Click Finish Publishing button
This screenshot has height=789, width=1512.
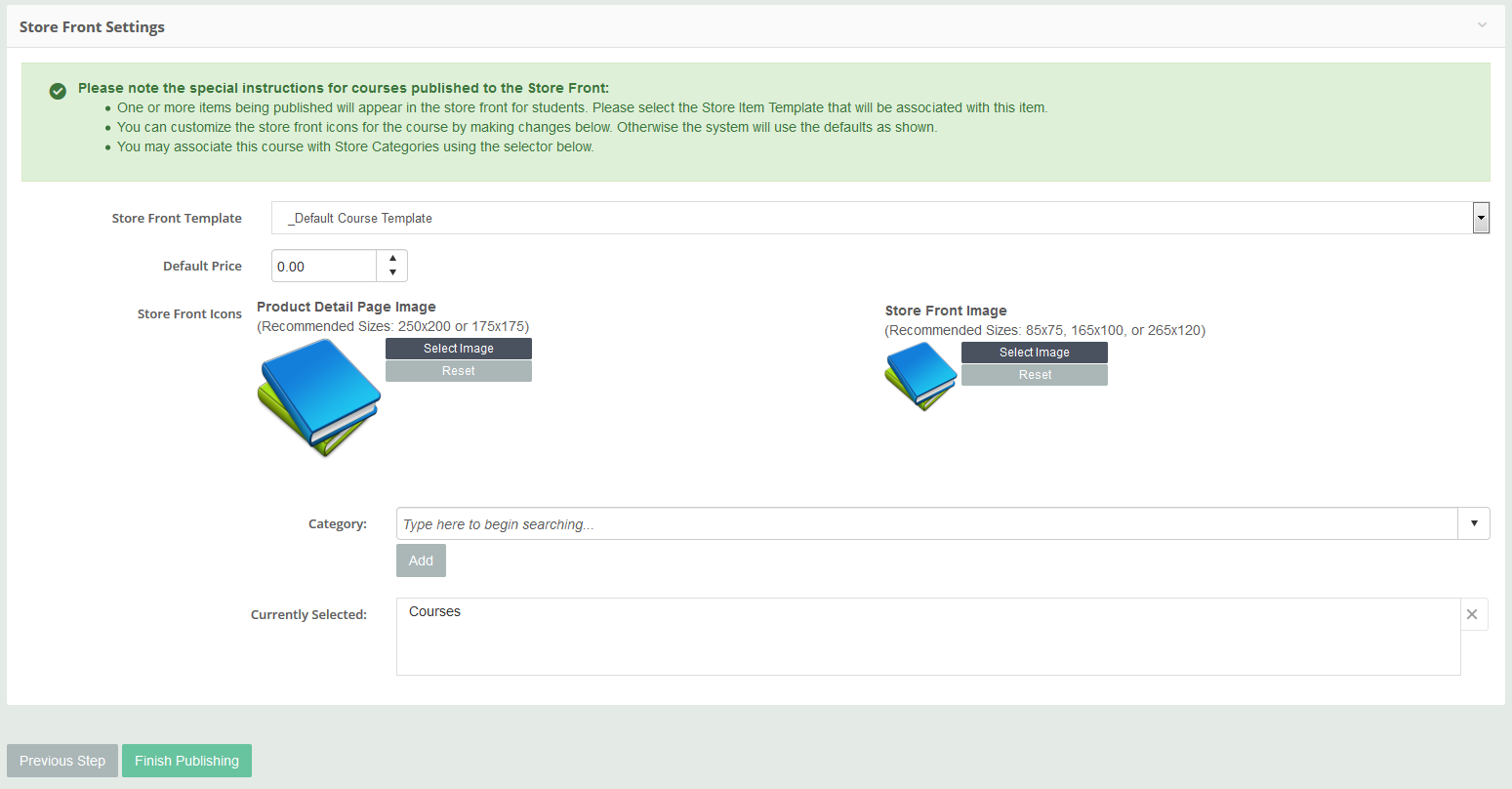click(x=186, y=761)
